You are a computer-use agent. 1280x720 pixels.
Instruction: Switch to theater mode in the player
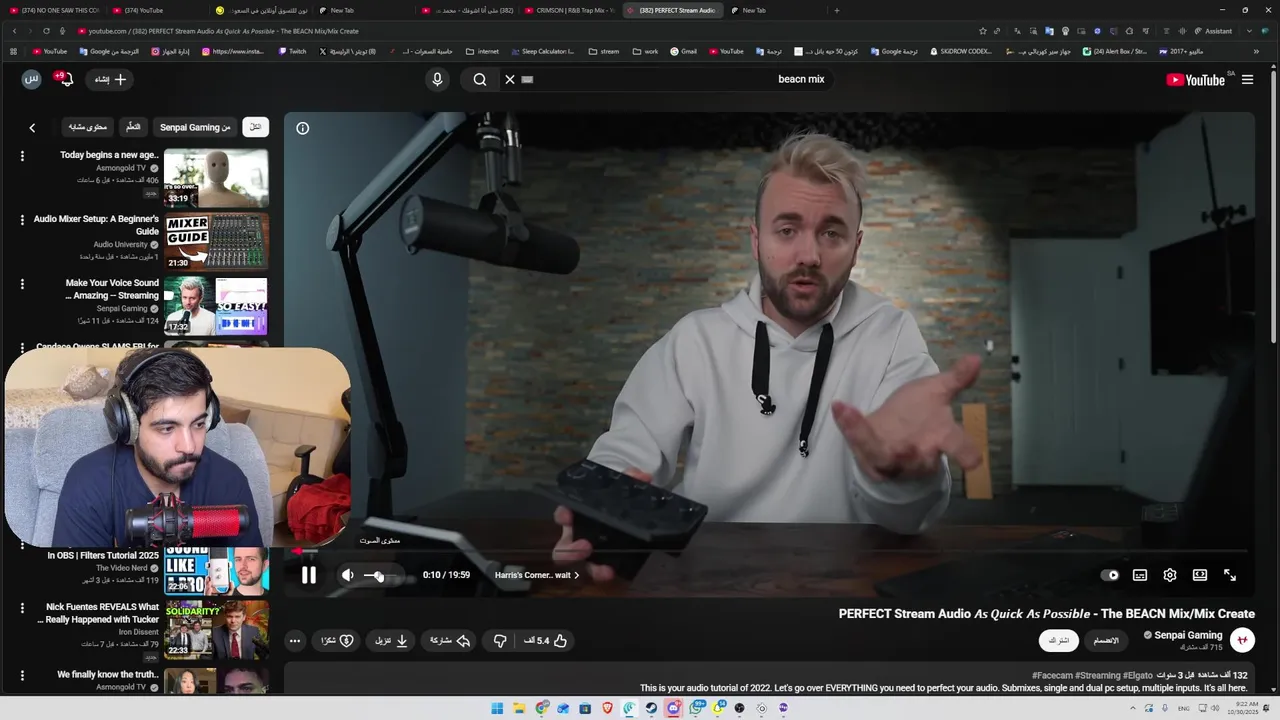[x=1200, y=575]
